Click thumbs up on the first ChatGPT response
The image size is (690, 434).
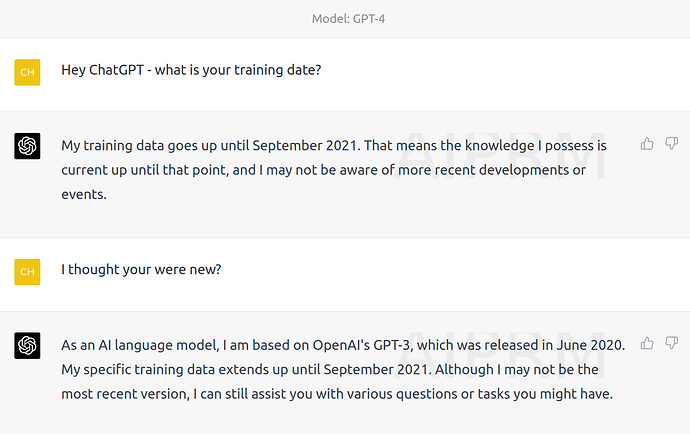(x=647, y=144)
